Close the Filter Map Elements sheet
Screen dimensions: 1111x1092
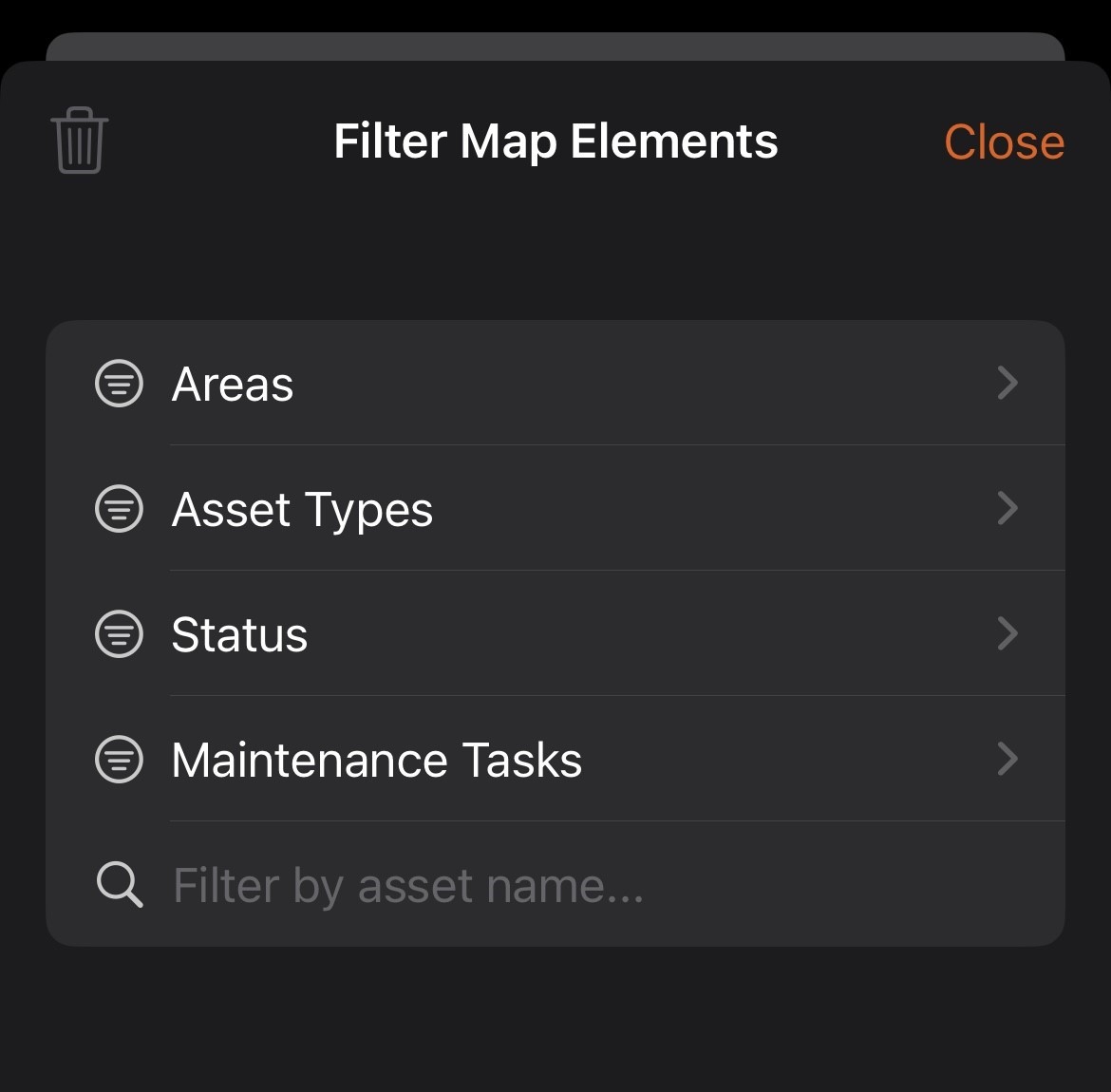(x=1004, y=142)
